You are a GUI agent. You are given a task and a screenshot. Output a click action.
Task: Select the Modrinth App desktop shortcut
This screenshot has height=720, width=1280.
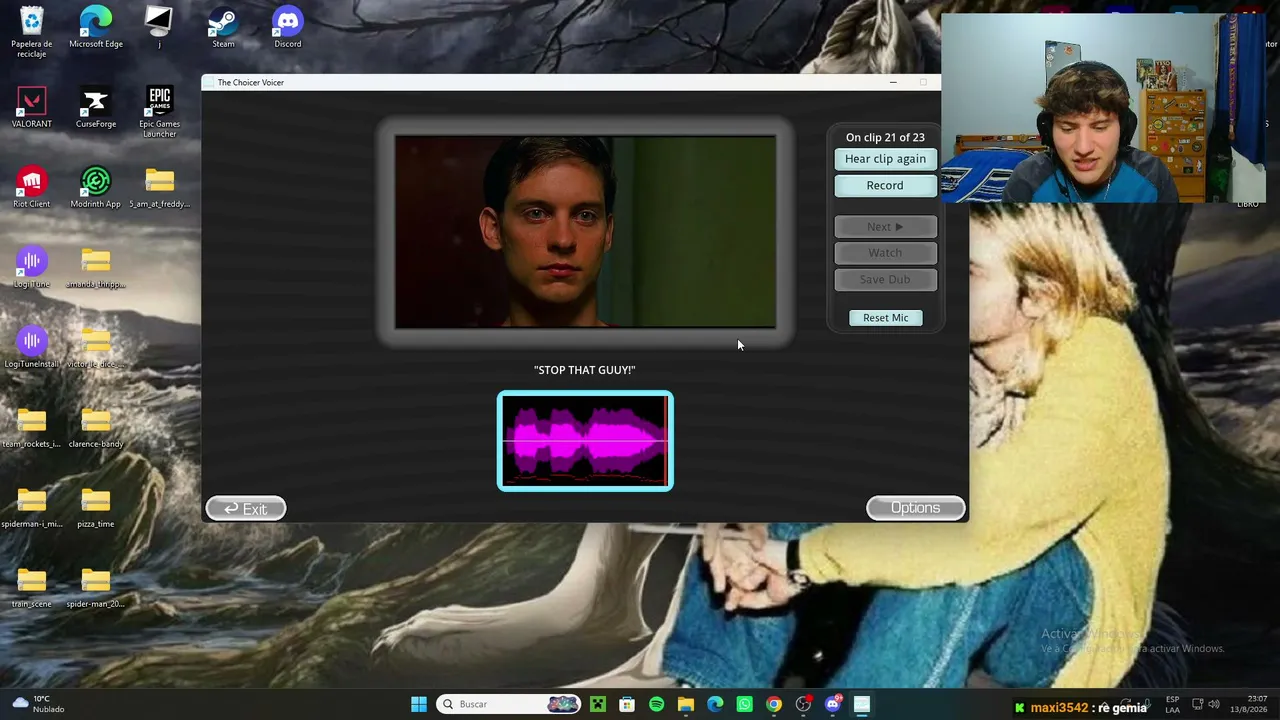point(96,187)
